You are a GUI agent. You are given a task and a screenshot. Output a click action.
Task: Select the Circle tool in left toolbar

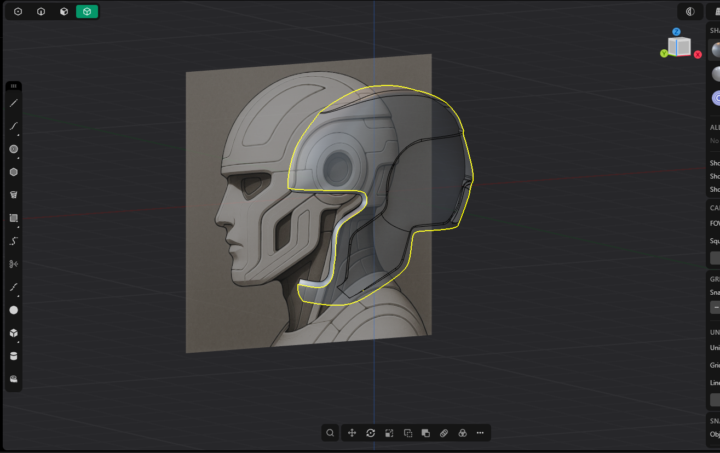[x=14, y=149]
